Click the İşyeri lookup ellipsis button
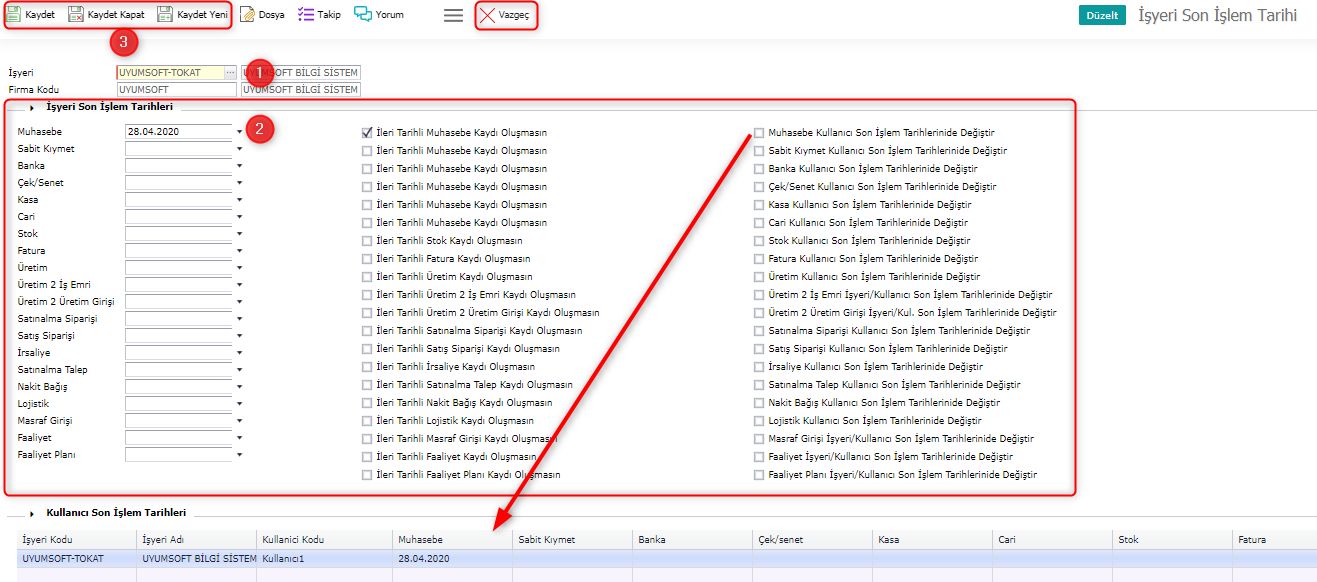This screenshot has width=1317, height=582. (x=230, y=73)
